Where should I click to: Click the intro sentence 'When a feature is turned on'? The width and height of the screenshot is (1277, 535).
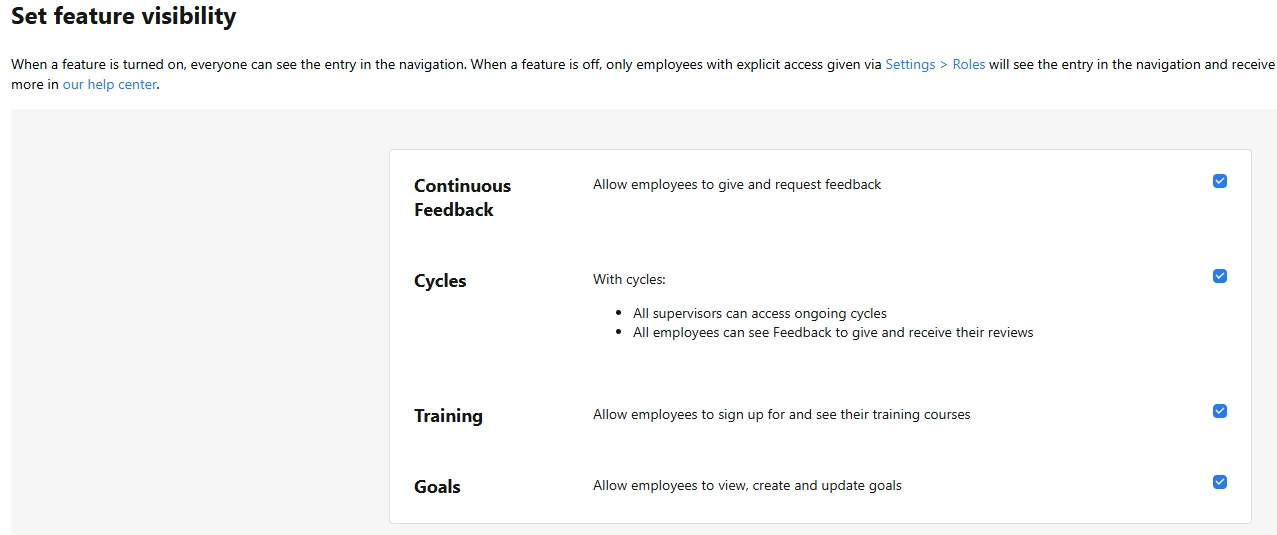coord(98,64)
